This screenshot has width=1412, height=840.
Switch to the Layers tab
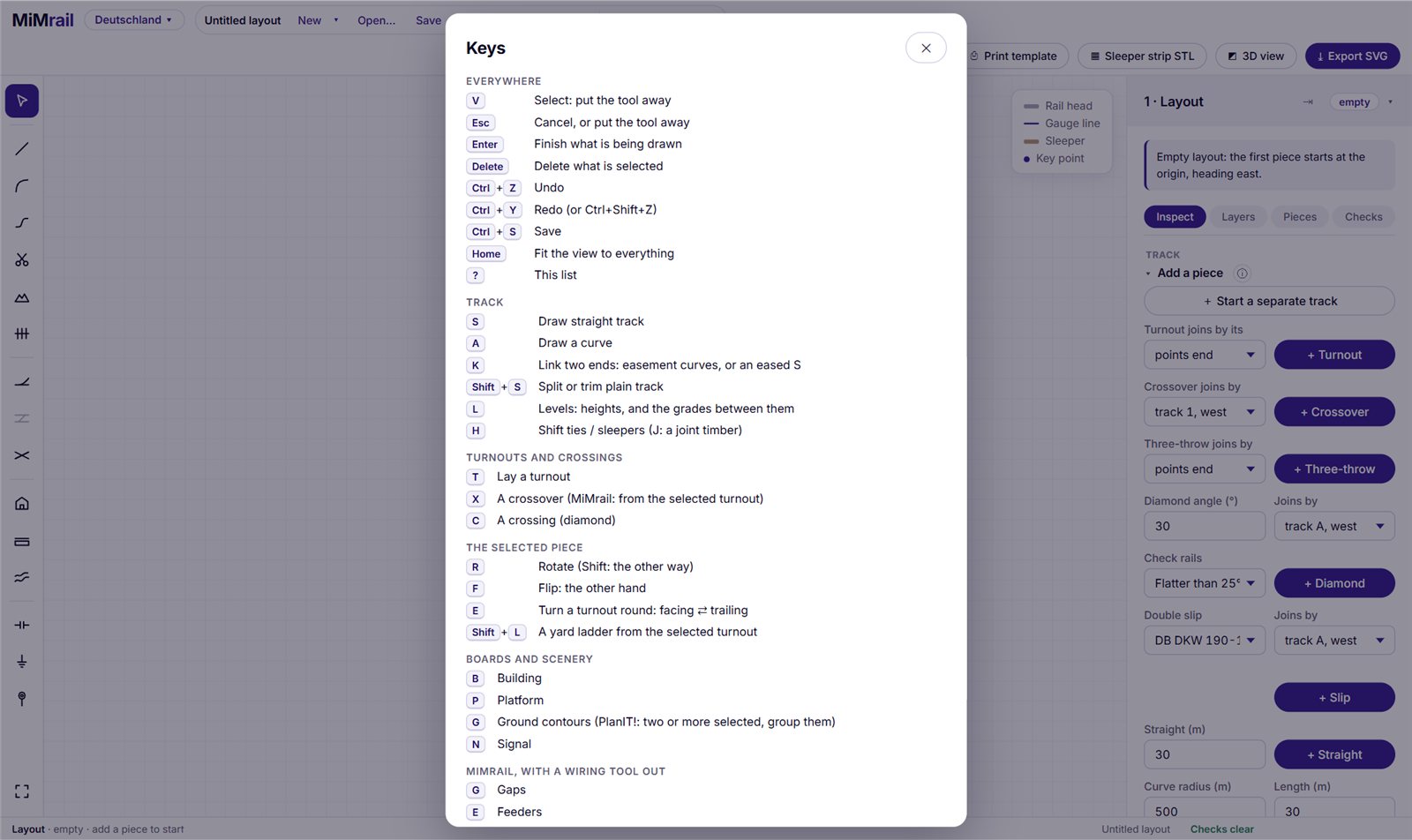pyautogui.click(x=1238, y=217)
